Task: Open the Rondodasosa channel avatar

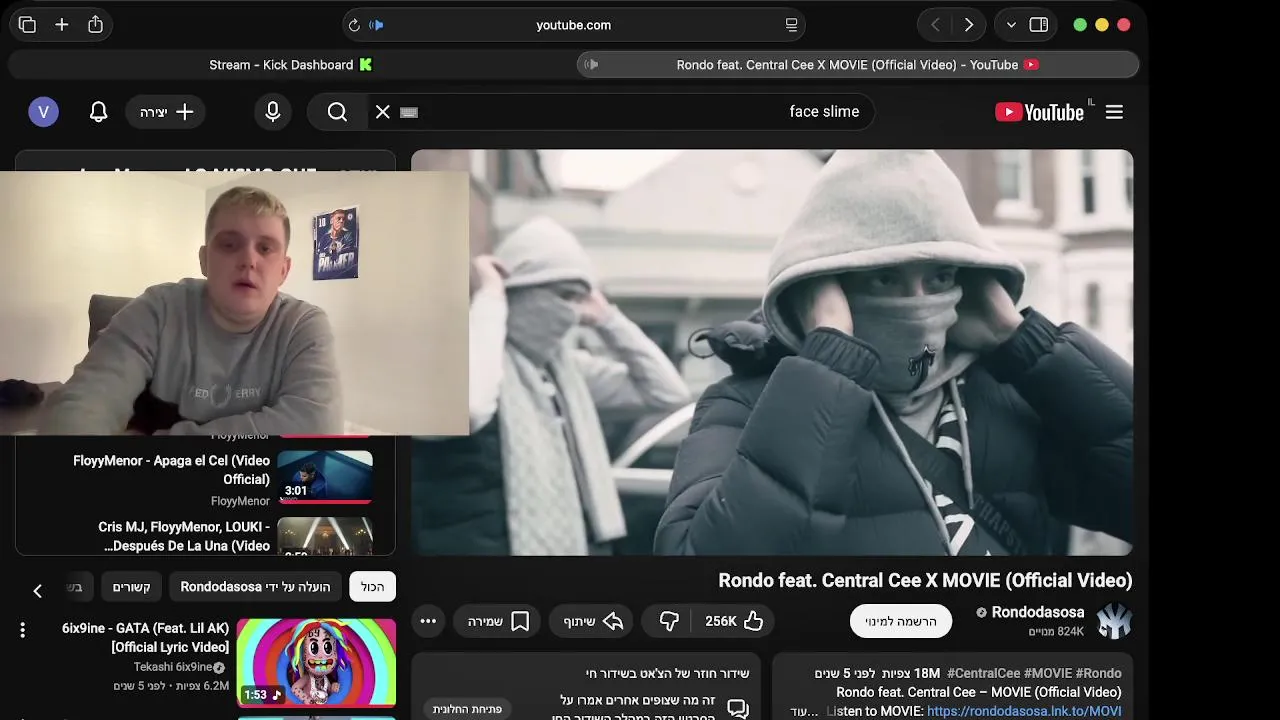Action: (1114, 621)
